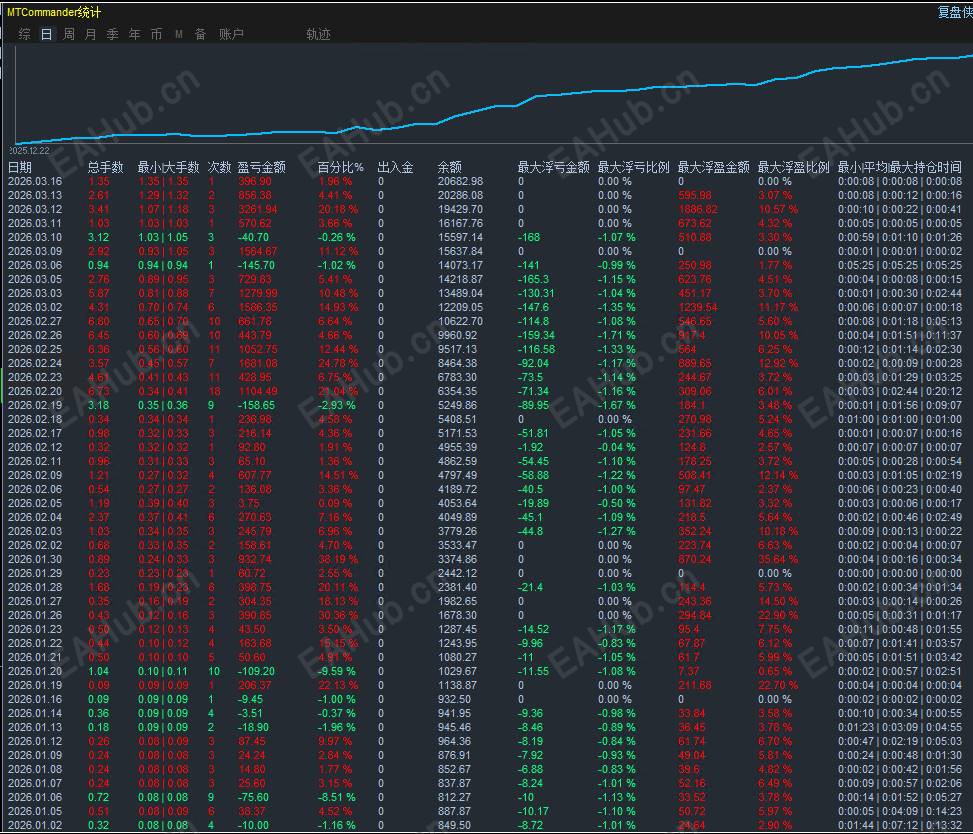
Task: Open the 周 weekly statistics tab
Action: pyautogui.click(x=68, y=34)
